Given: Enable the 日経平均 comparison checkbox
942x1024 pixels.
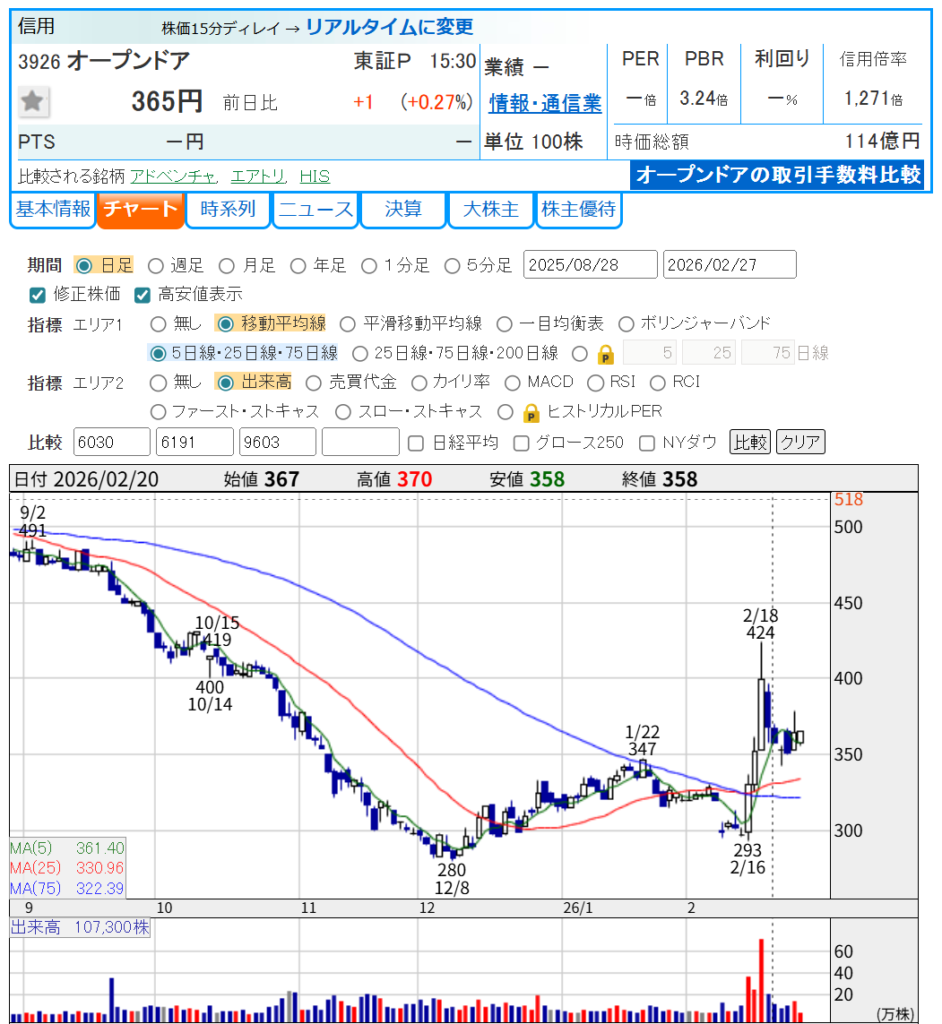Looking at the screenshot, I should (417, 442).
